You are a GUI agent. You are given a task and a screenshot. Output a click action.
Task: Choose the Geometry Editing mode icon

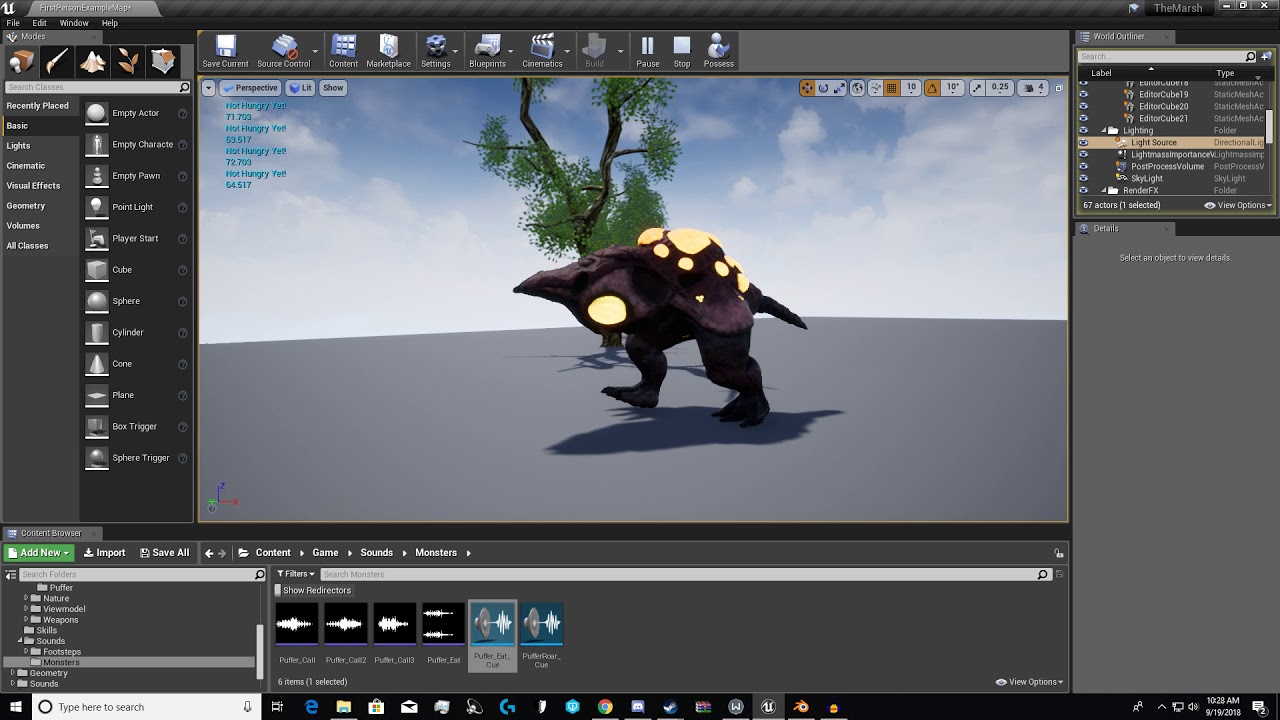[x=162, y=62]
